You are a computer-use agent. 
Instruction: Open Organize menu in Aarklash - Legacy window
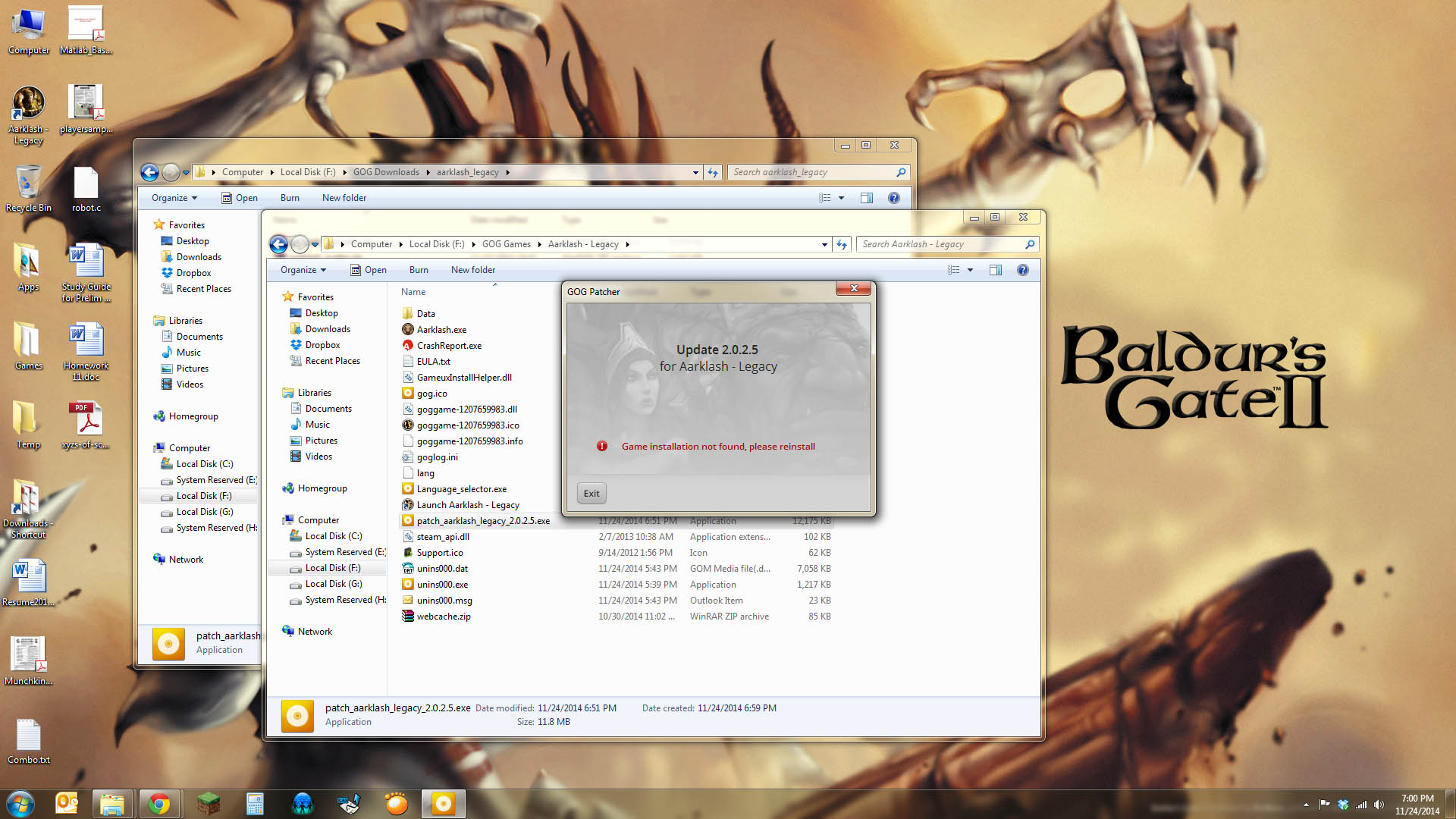303,270
